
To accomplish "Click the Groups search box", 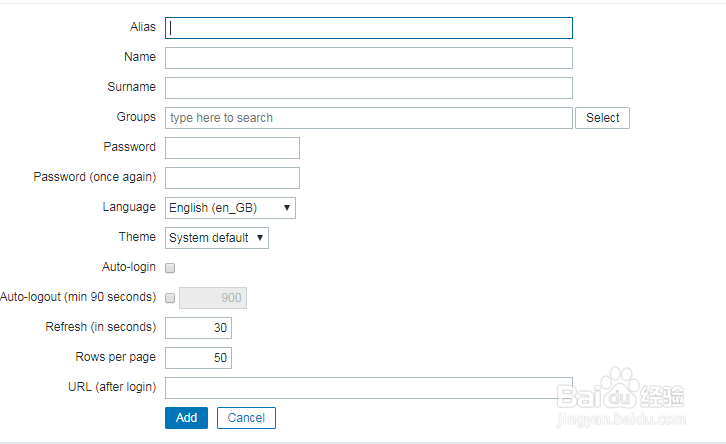I will [x=368, y=118].
